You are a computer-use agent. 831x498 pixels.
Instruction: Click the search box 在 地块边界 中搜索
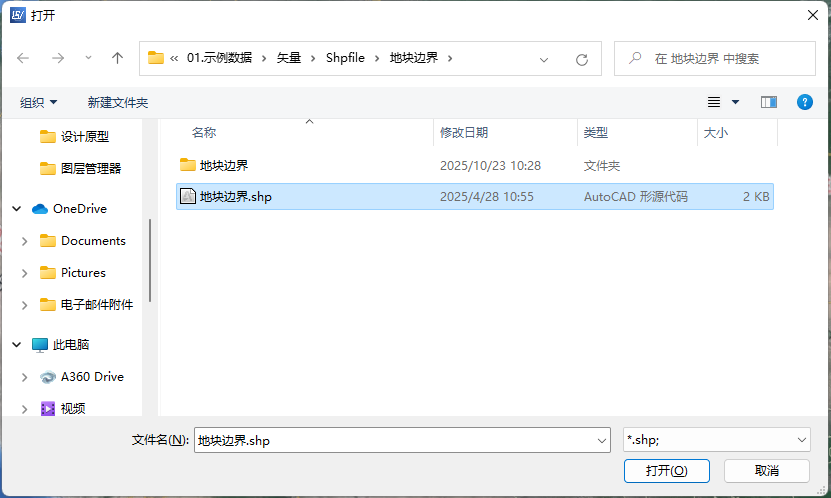(x=714, y=58)
